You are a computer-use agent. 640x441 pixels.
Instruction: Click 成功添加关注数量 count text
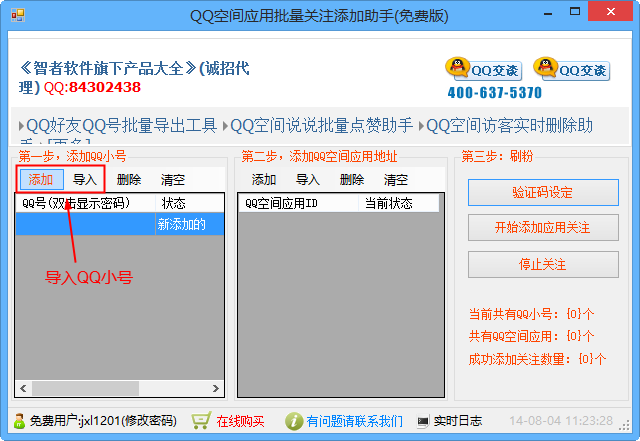[537, 359]
